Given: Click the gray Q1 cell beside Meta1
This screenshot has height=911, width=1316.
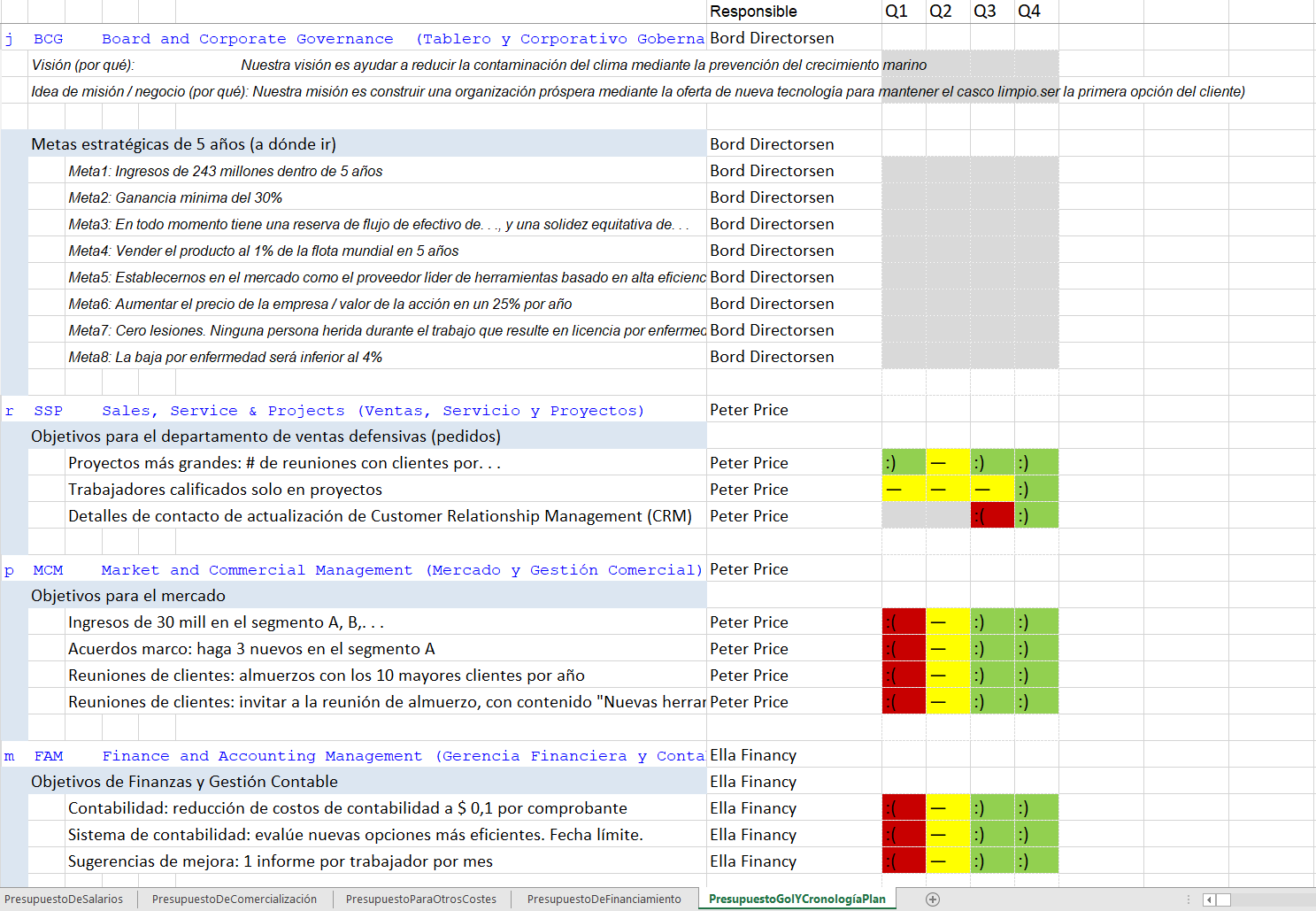Looking at the screenshot, I should 903,170.
